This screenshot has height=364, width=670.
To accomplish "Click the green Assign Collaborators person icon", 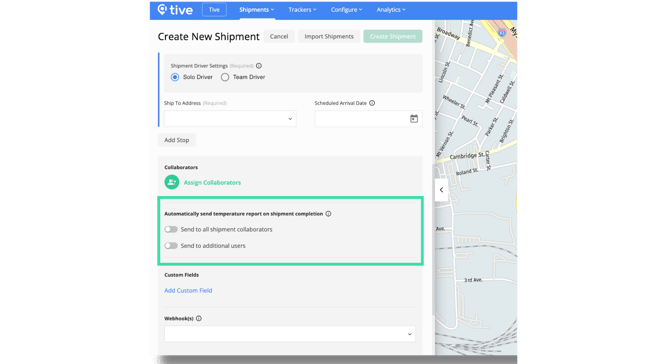I will (172, 182).
